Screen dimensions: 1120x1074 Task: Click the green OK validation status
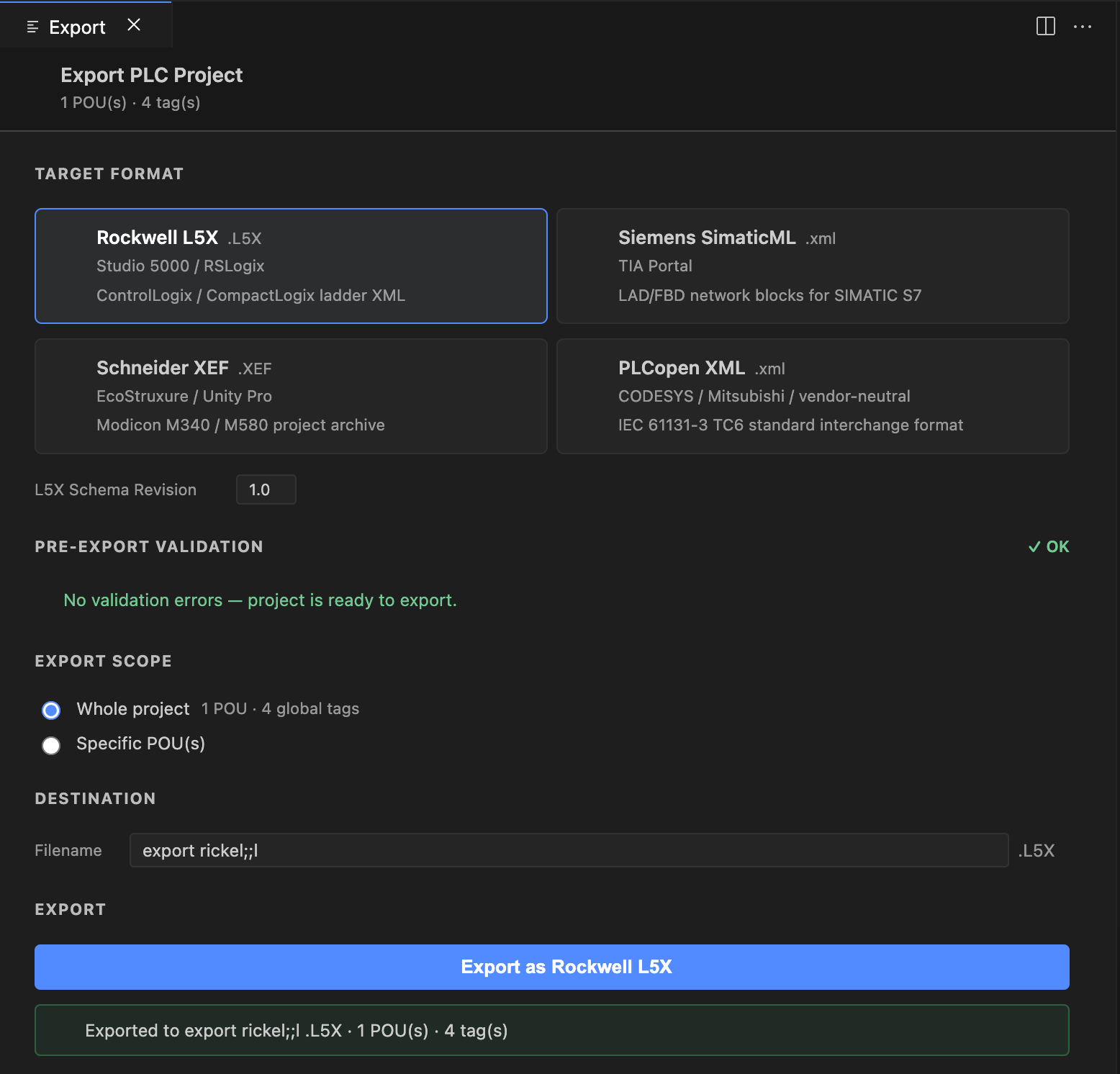click(x=1049, y=546)
